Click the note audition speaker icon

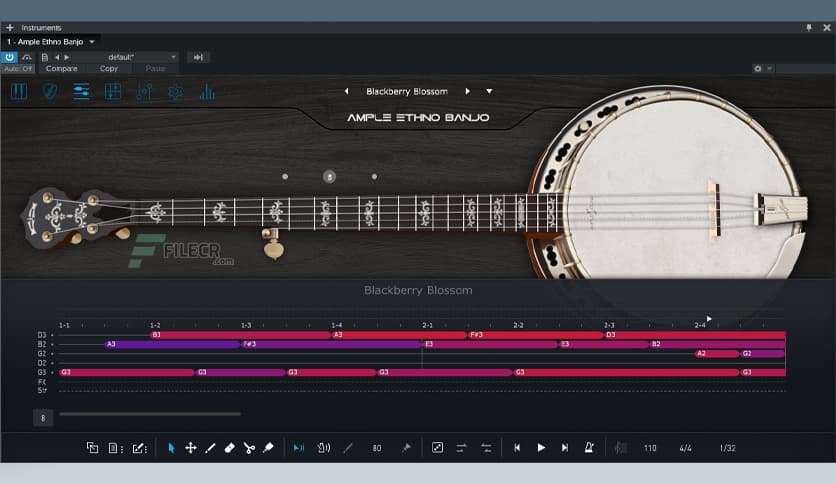coord(324,448)
